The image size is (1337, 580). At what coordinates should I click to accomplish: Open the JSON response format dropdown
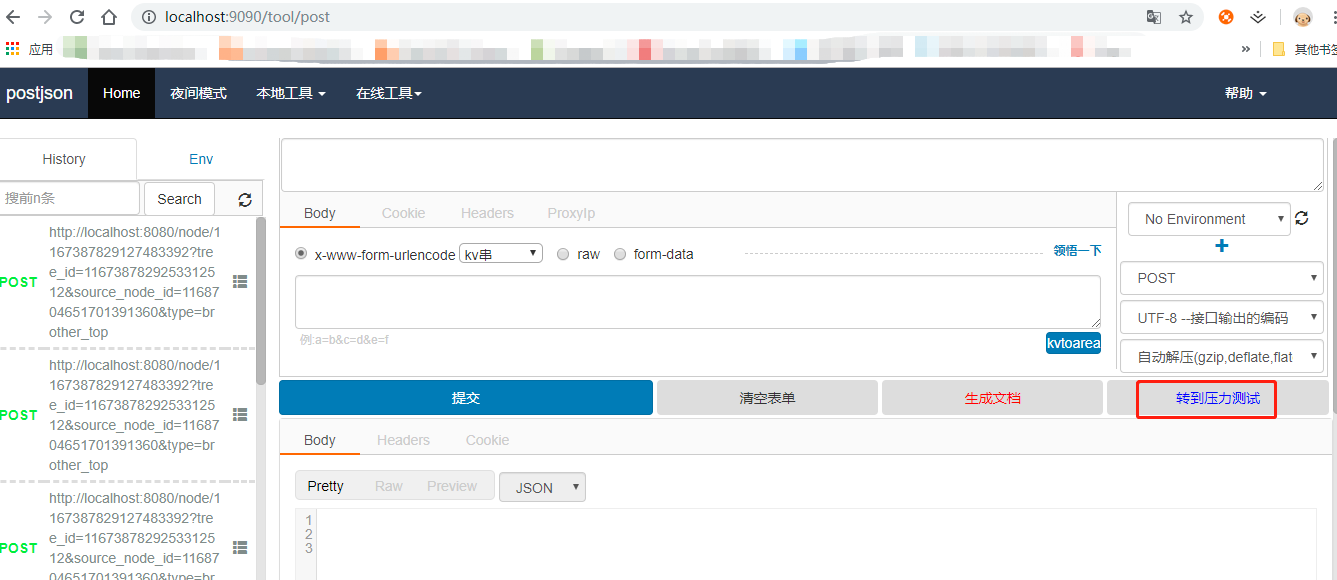click(542, 487)
